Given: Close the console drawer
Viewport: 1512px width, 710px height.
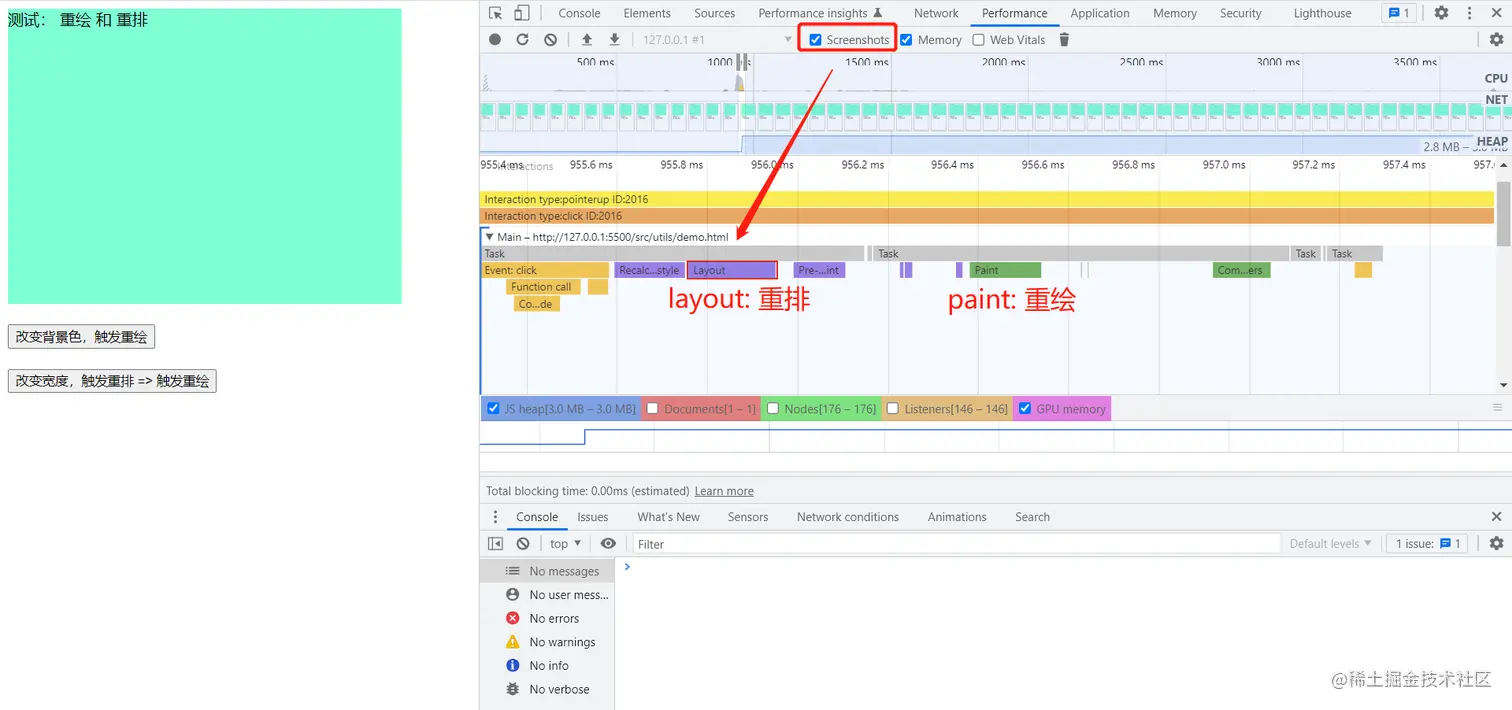Looking at the screenshot, I should click(x=1496, y=517).
